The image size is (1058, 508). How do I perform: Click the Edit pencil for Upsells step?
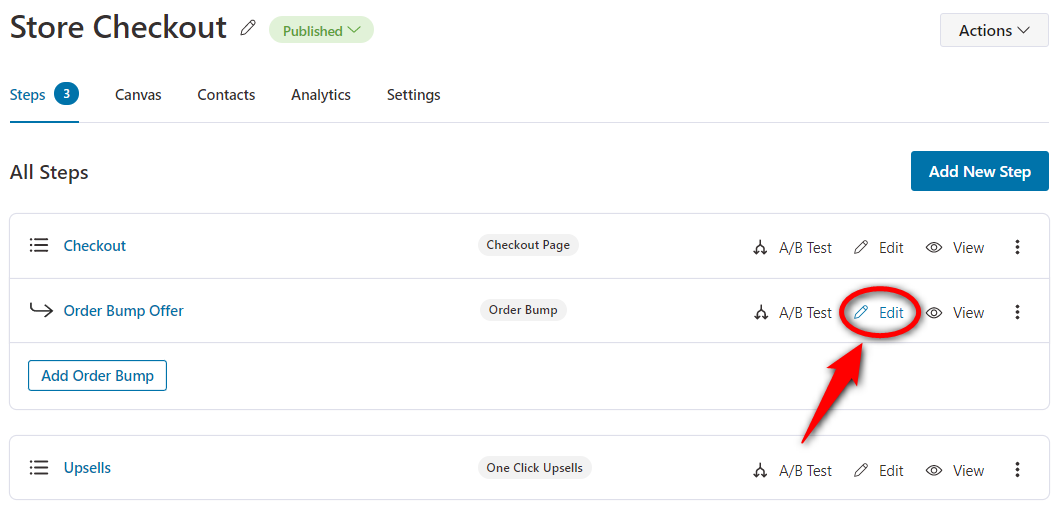tap(861, 470)
